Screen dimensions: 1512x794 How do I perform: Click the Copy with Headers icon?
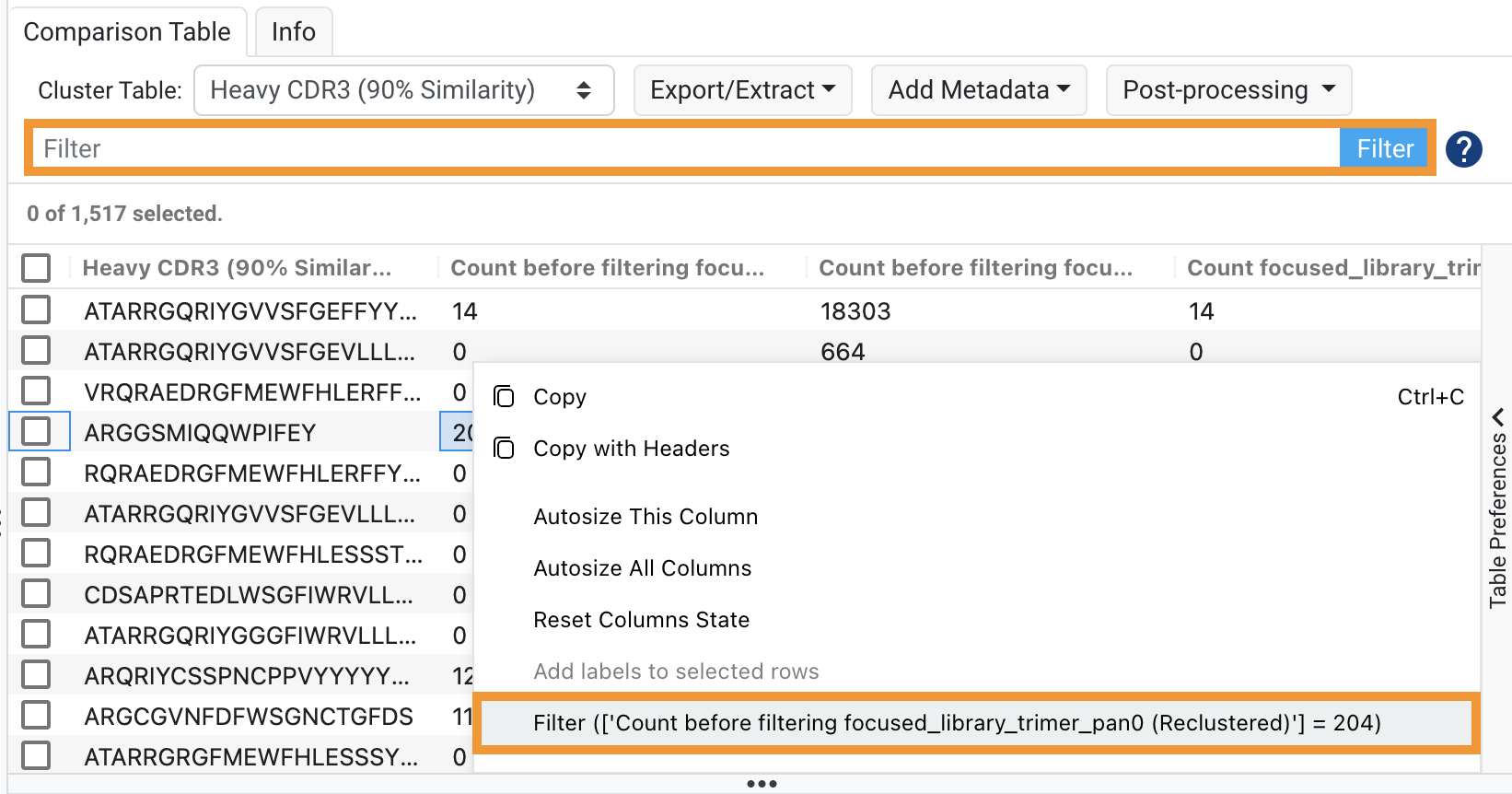tap(504, 449)
